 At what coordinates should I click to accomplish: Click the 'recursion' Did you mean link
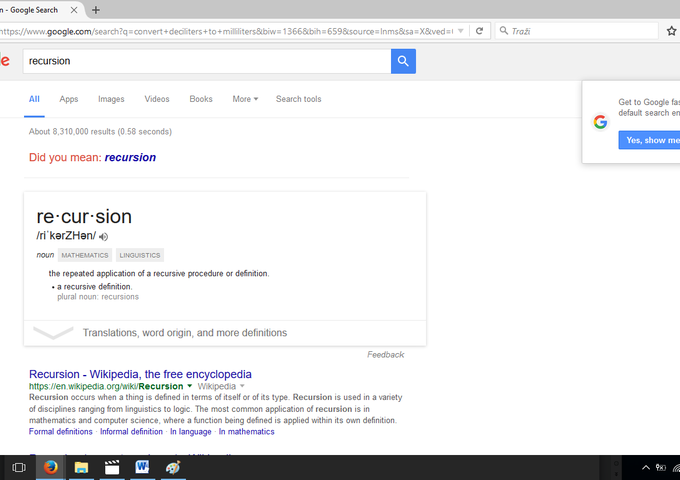click(130, 157)
